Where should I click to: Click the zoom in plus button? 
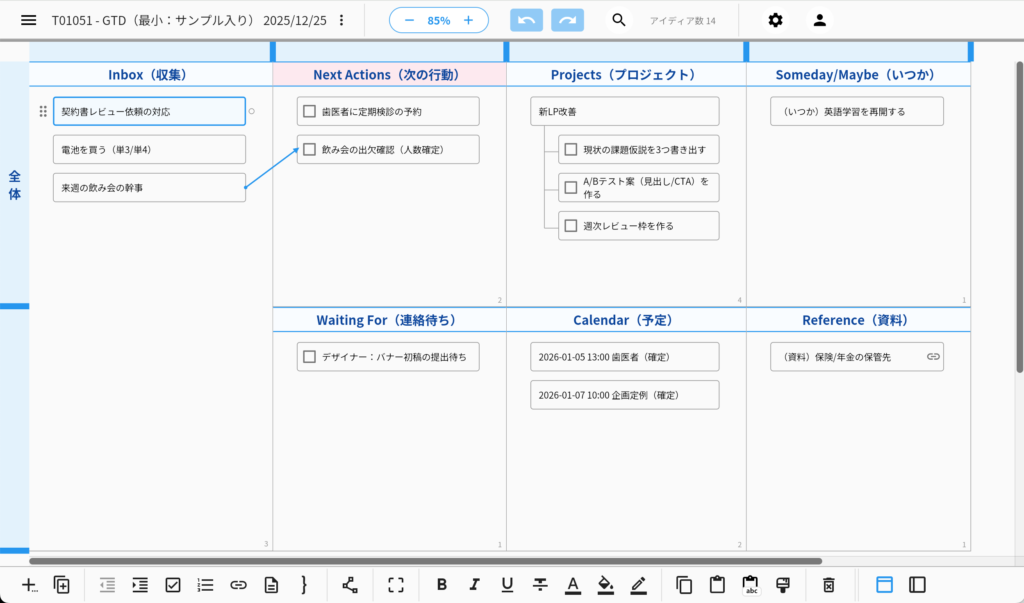click(x=468, y=20)
